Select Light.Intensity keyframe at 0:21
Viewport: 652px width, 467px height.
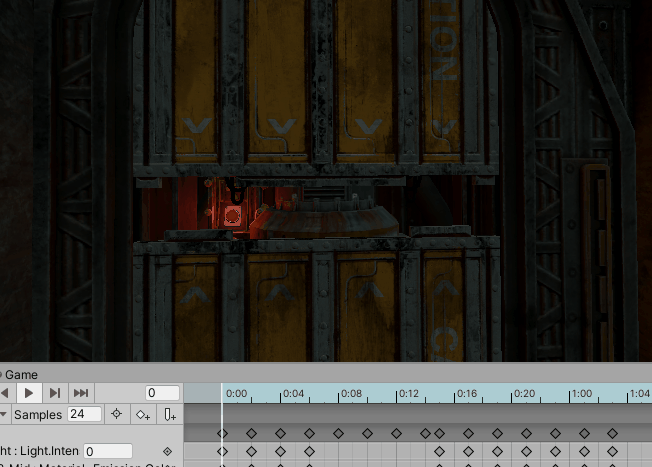tap(526, 451)
